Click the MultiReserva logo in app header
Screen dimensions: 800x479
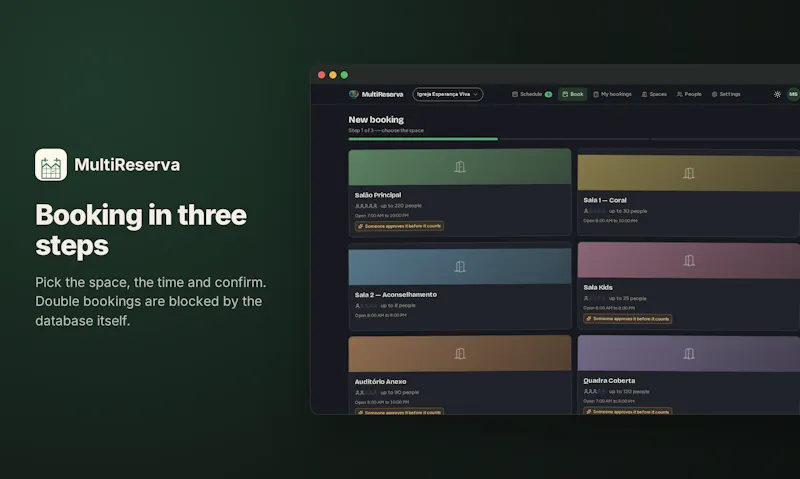click(376, 94)
